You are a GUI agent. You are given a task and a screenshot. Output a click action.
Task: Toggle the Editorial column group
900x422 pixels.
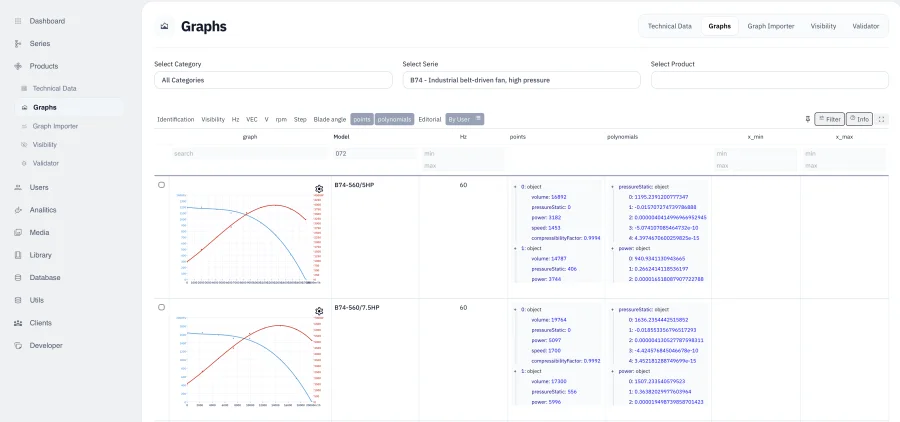(x=430, y=119)
